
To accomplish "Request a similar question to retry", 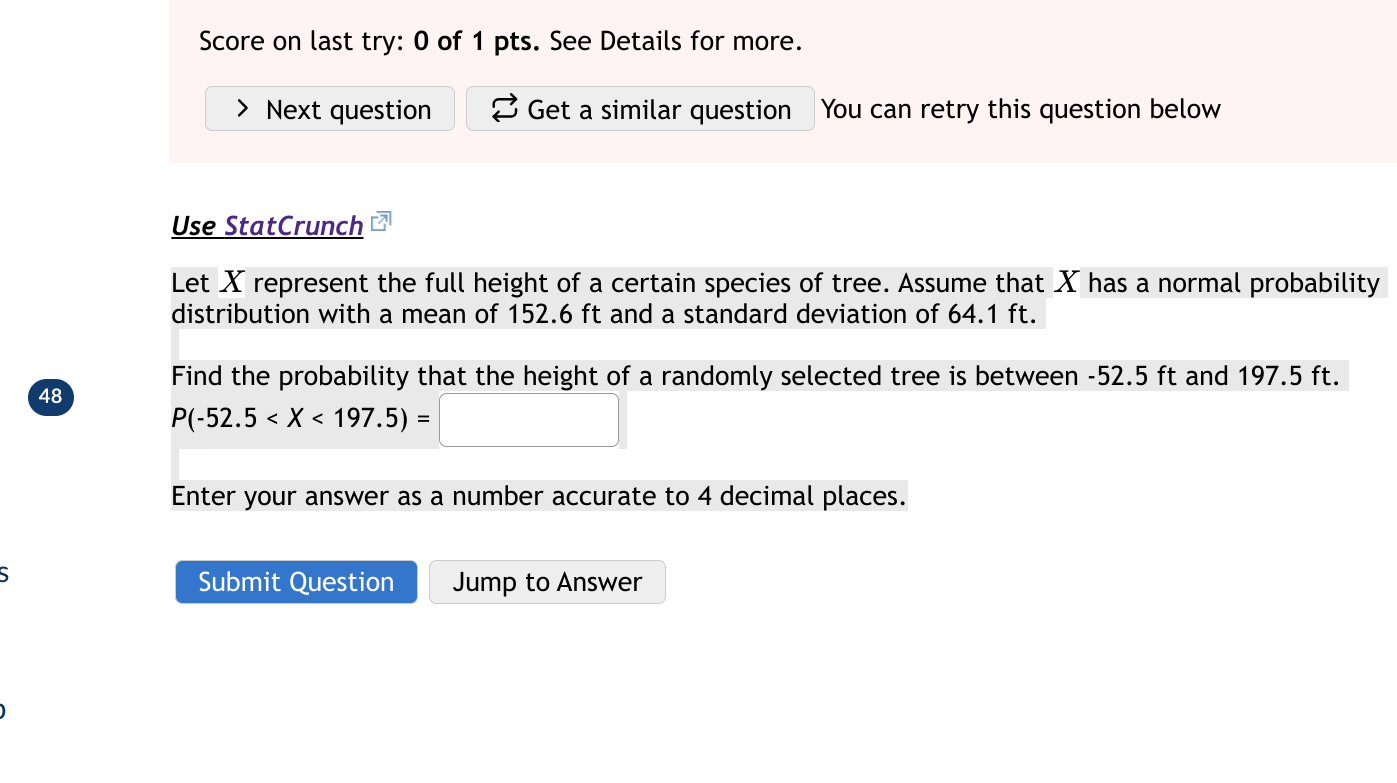I will pos(640,108).
